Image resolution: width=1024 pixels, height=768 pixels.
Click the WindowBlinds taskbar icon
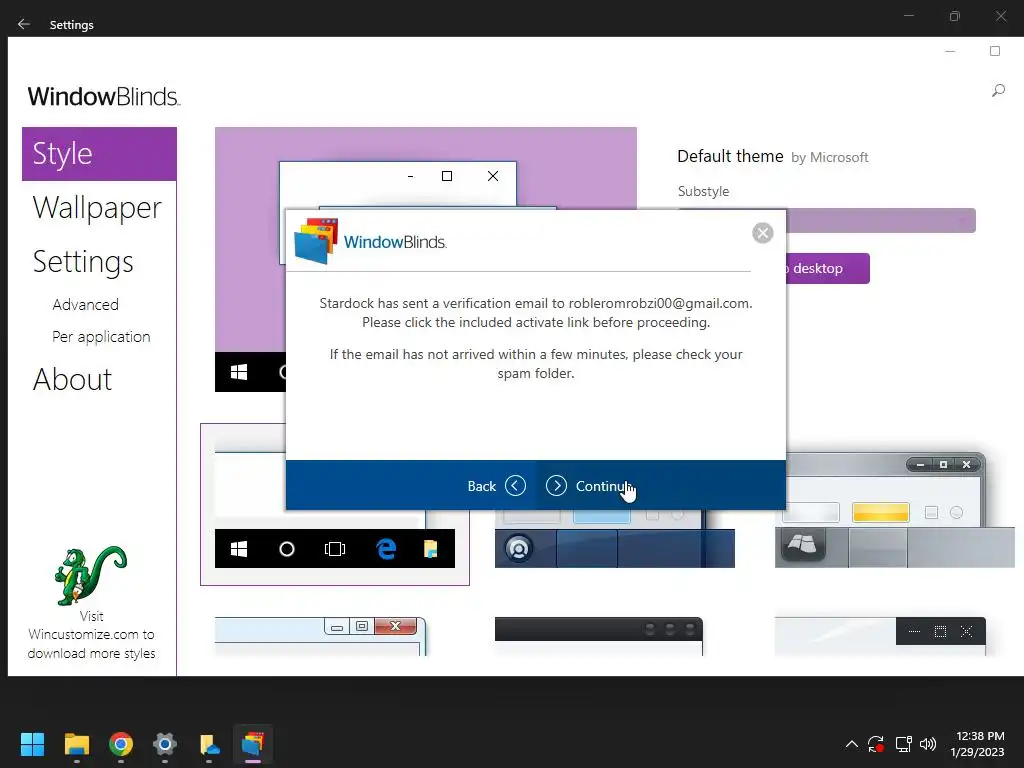click(253, 744)
